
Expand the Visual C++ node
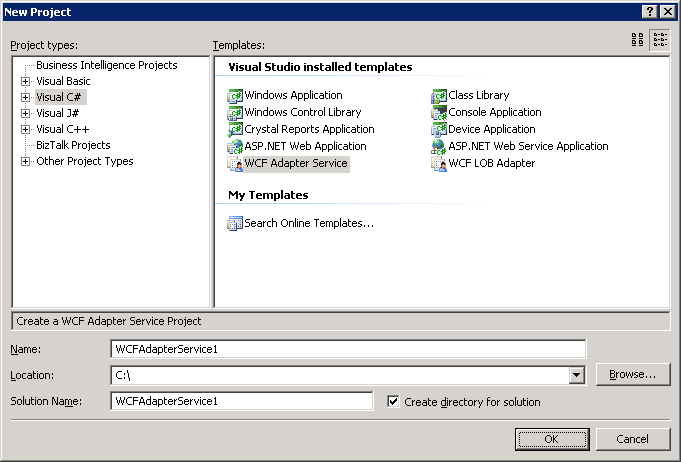coord(26,129)
